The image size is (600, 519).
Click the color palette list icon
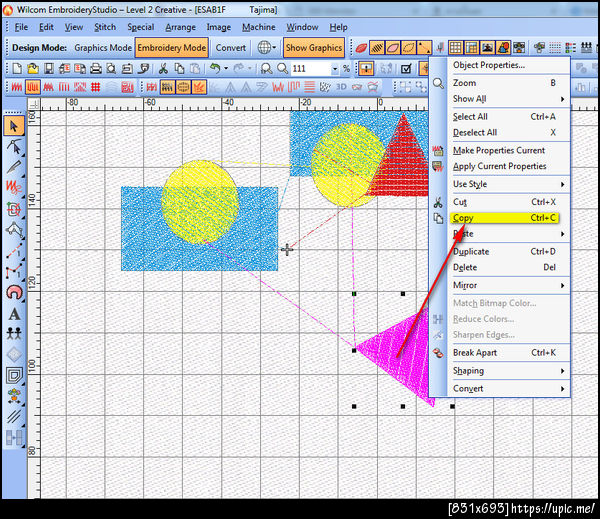click(571, 48)
